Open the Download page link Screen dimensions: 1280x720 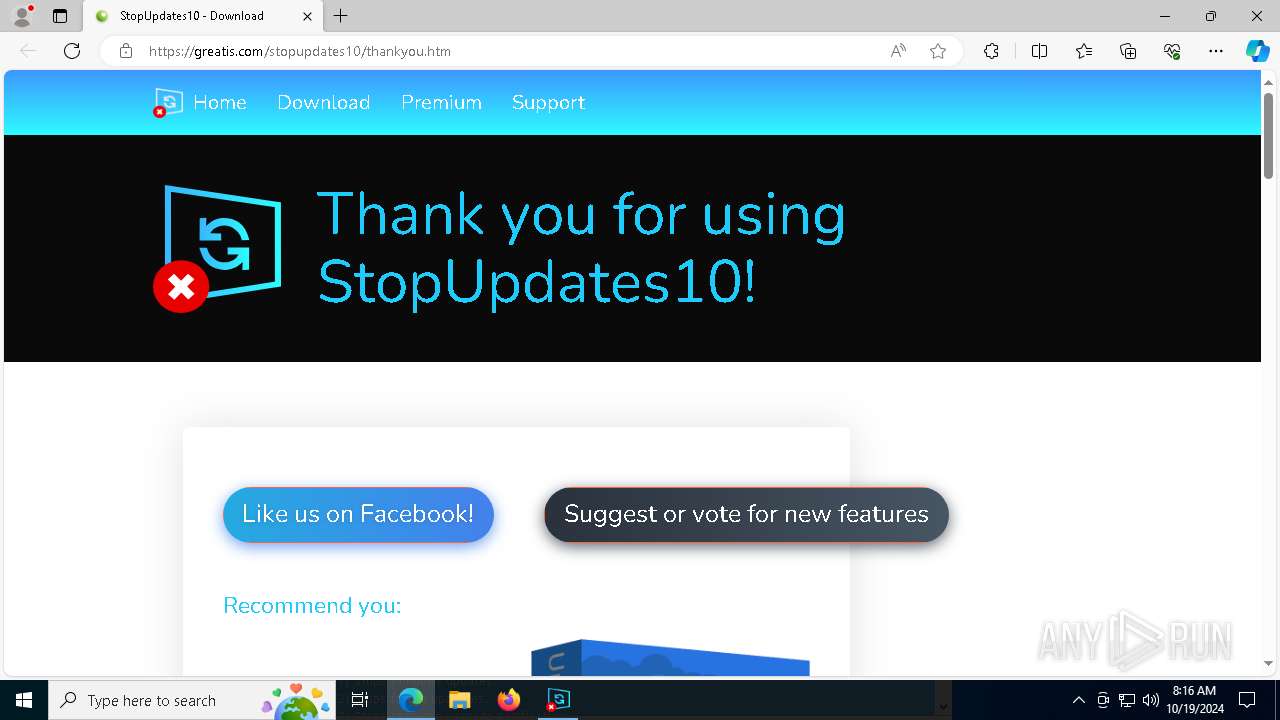tap(324, 102)
